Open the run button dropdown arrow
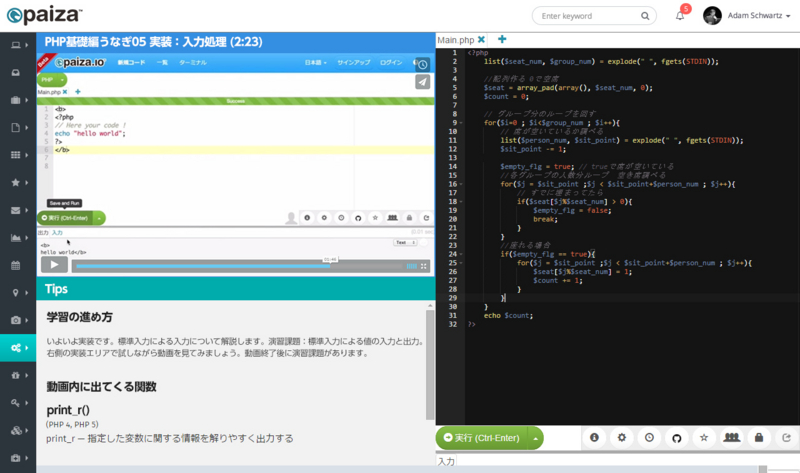The image size is (800, 473). click(535, 438)
